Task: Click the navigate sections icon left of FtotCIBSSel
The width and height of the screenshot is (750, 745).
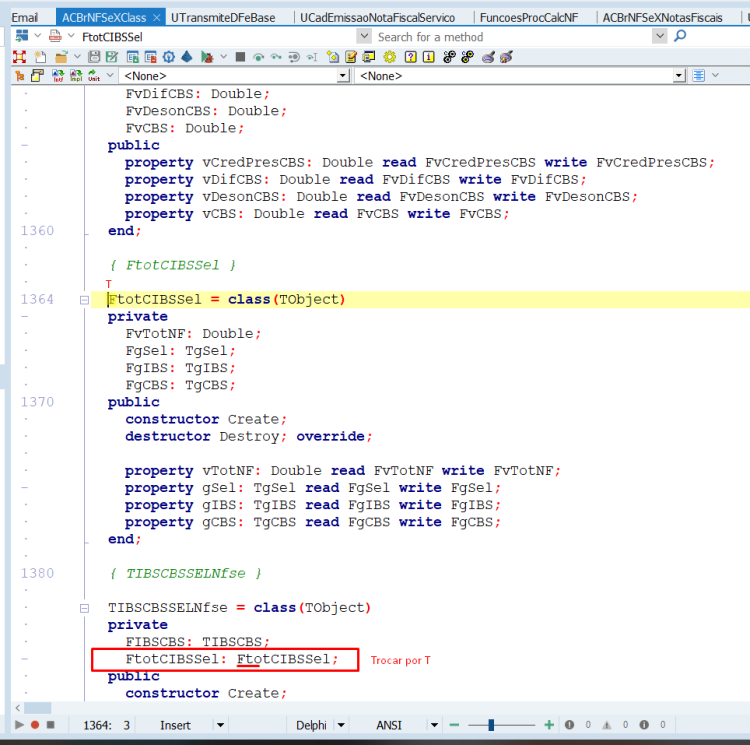Action: (x=22, y=36)
